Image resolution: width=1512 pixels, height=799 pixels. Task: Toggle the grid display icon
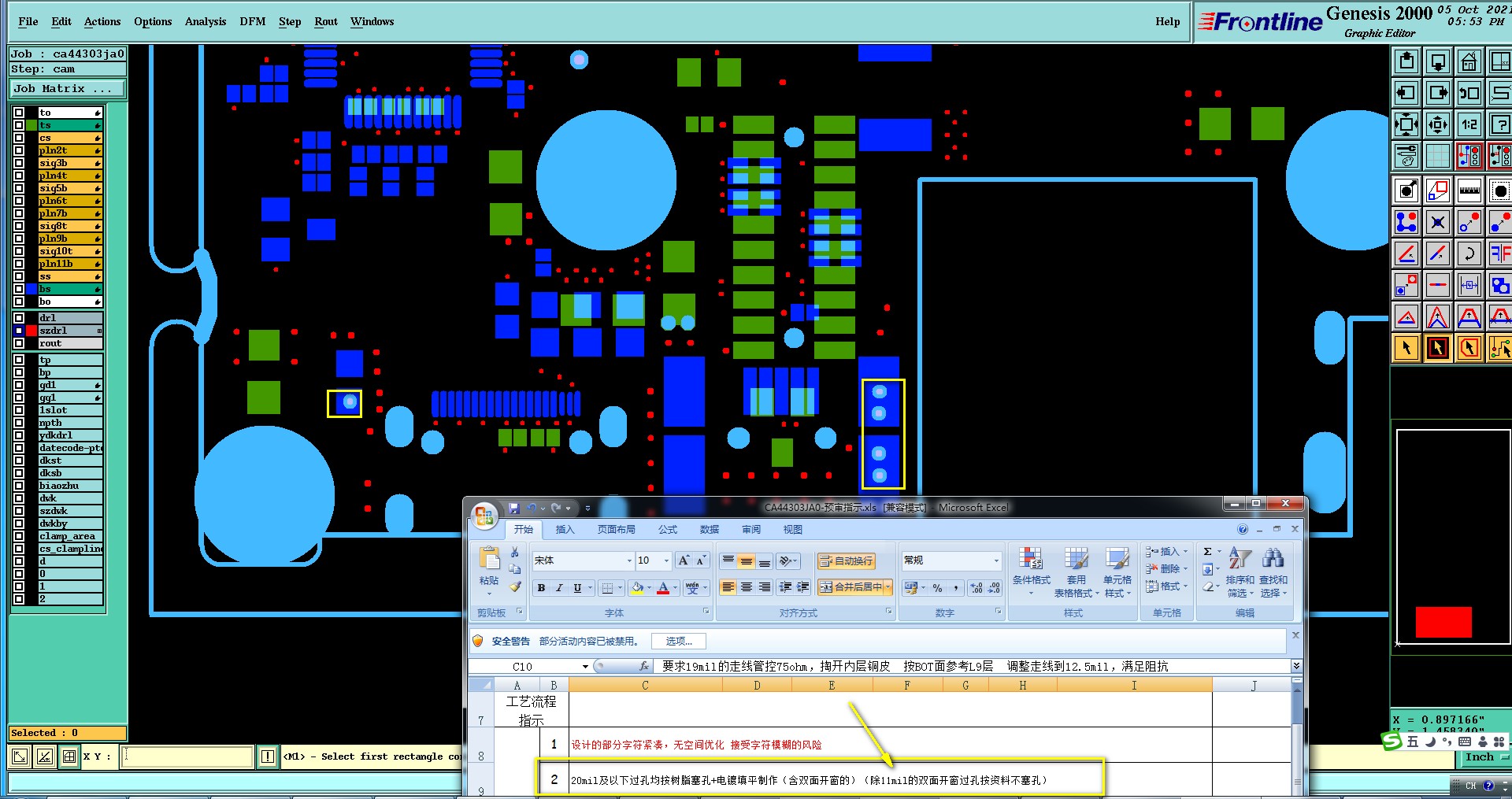[x=1438, y=156]
